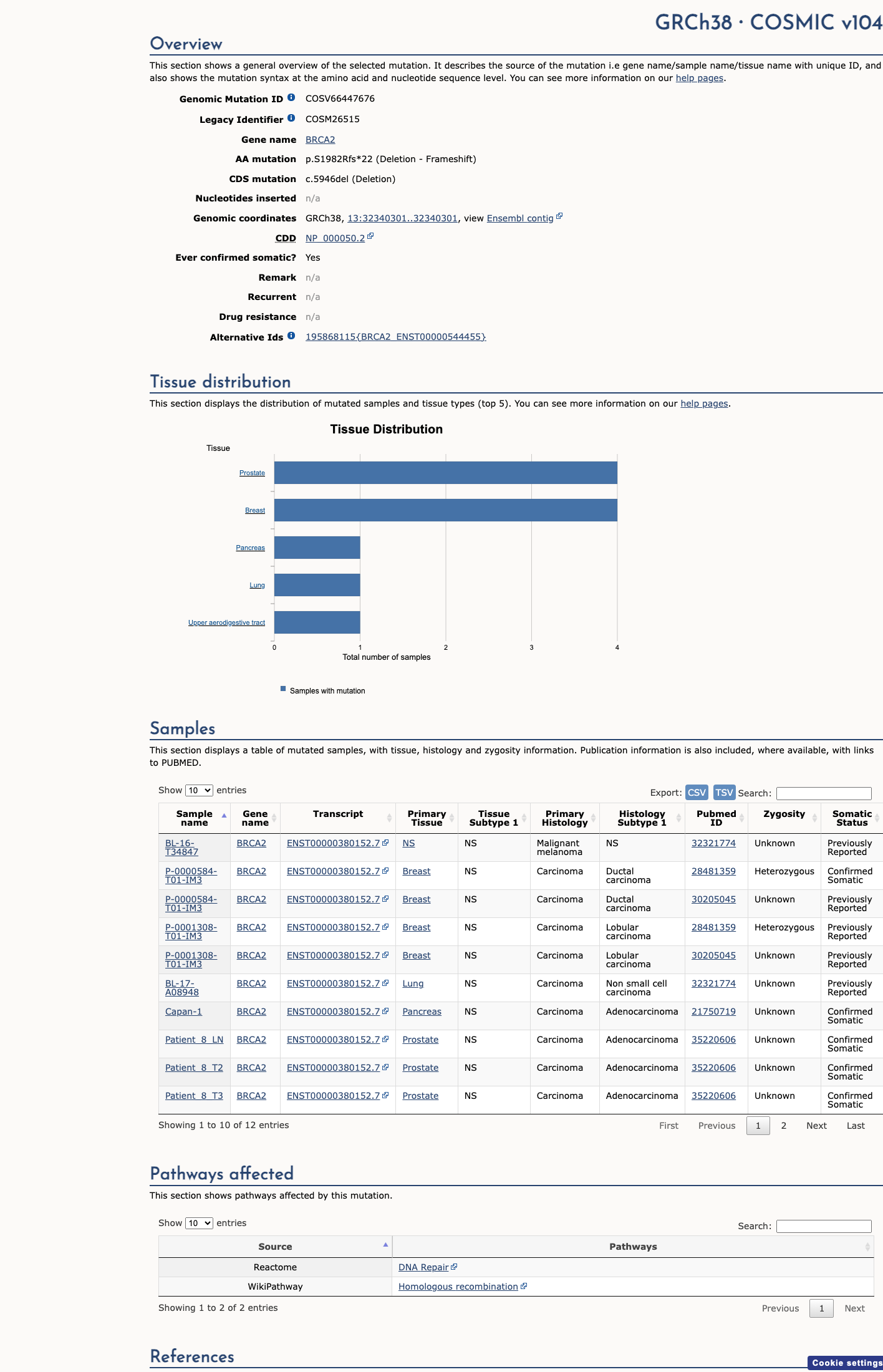Click external icon in Capan-1 transcript cell

coord(385,1011)
